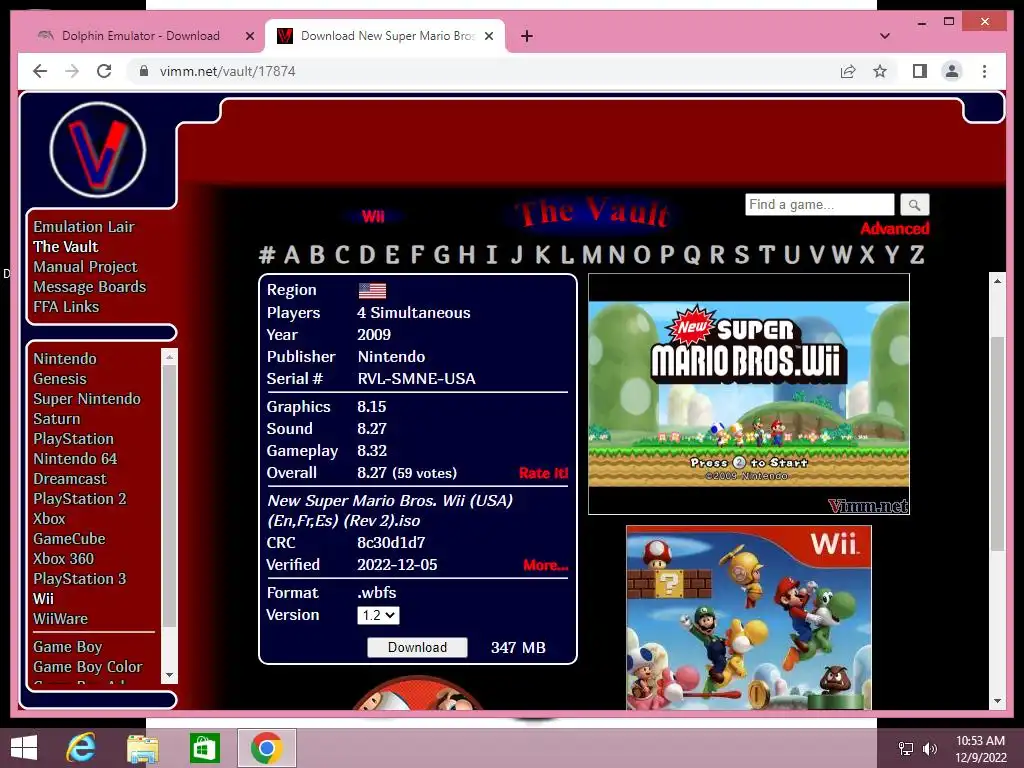View site info via padlock icon
This screenshot has height=768, width=1024.
tap(144, 71)
